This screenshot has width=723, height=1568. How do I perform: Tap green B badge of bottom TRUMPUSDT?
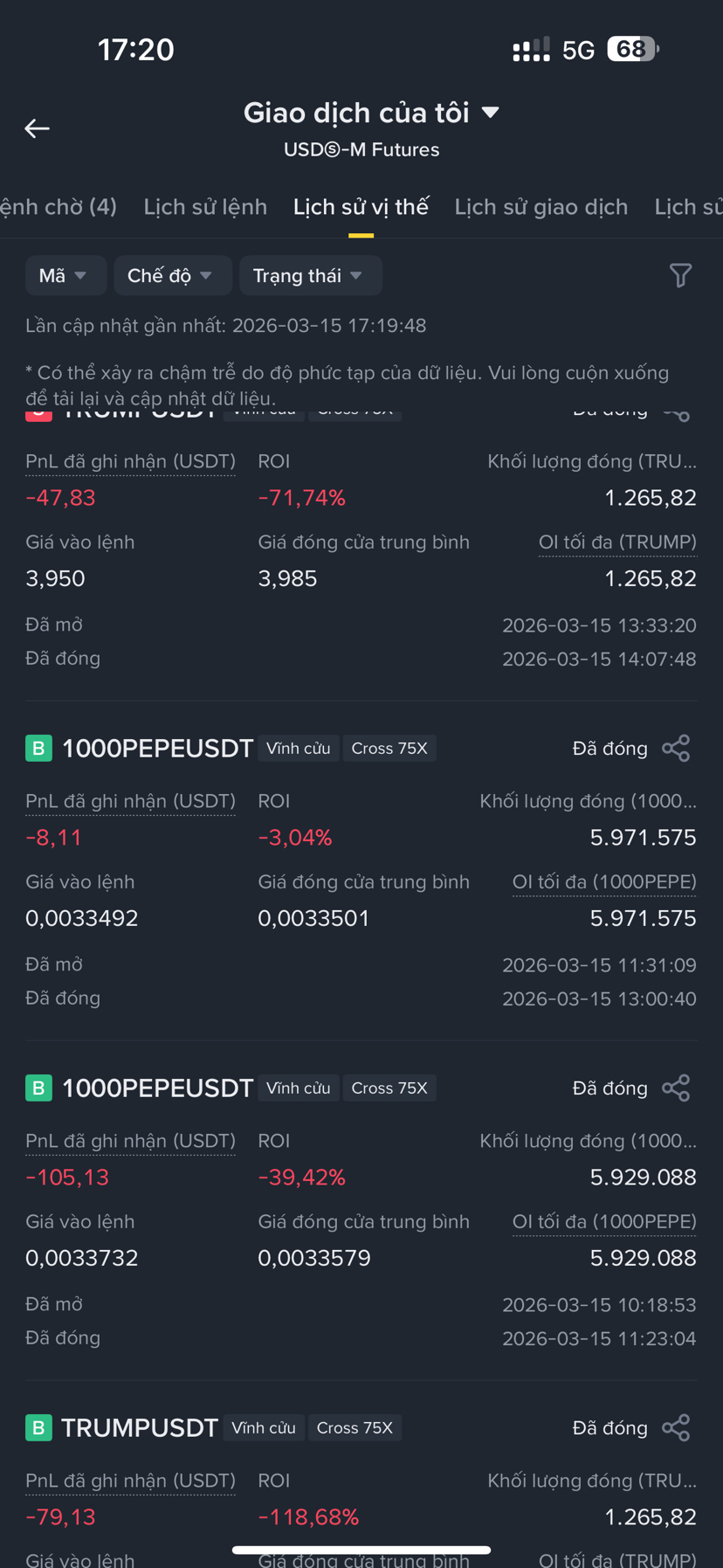tap(38, 1428)
